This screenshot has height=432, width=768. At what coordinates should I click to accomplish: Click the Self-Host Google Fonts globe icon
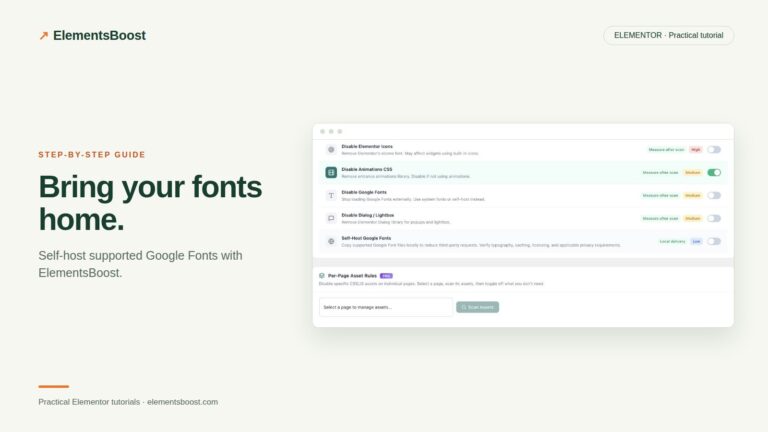331,241
